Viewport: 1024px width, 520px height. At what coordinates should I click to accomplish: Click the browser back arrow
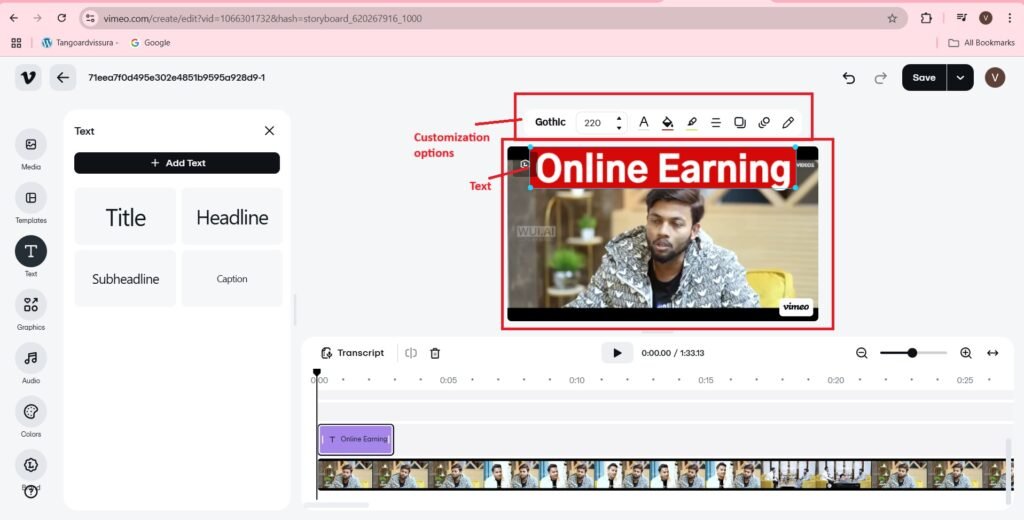tap(14, 18)
